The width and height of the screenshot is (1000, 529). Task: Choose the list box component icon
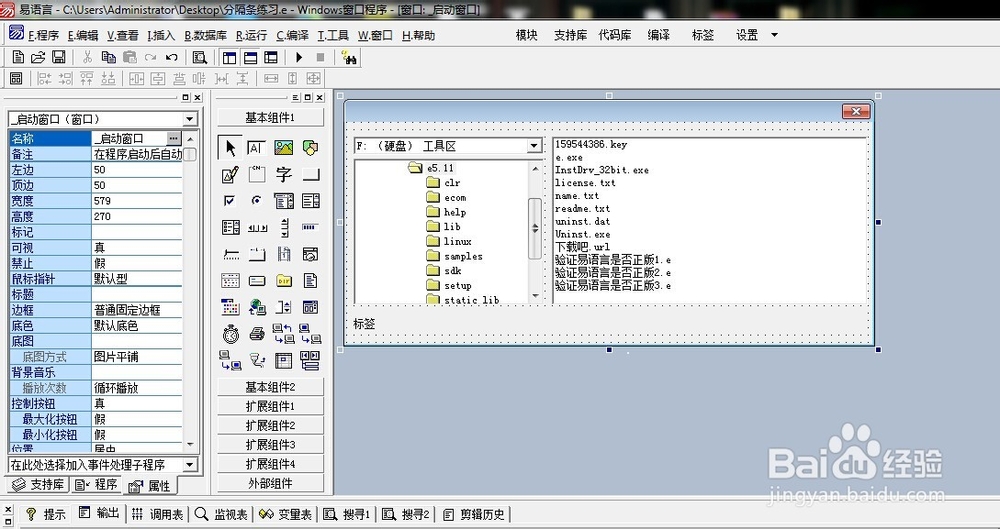[311, 201]
